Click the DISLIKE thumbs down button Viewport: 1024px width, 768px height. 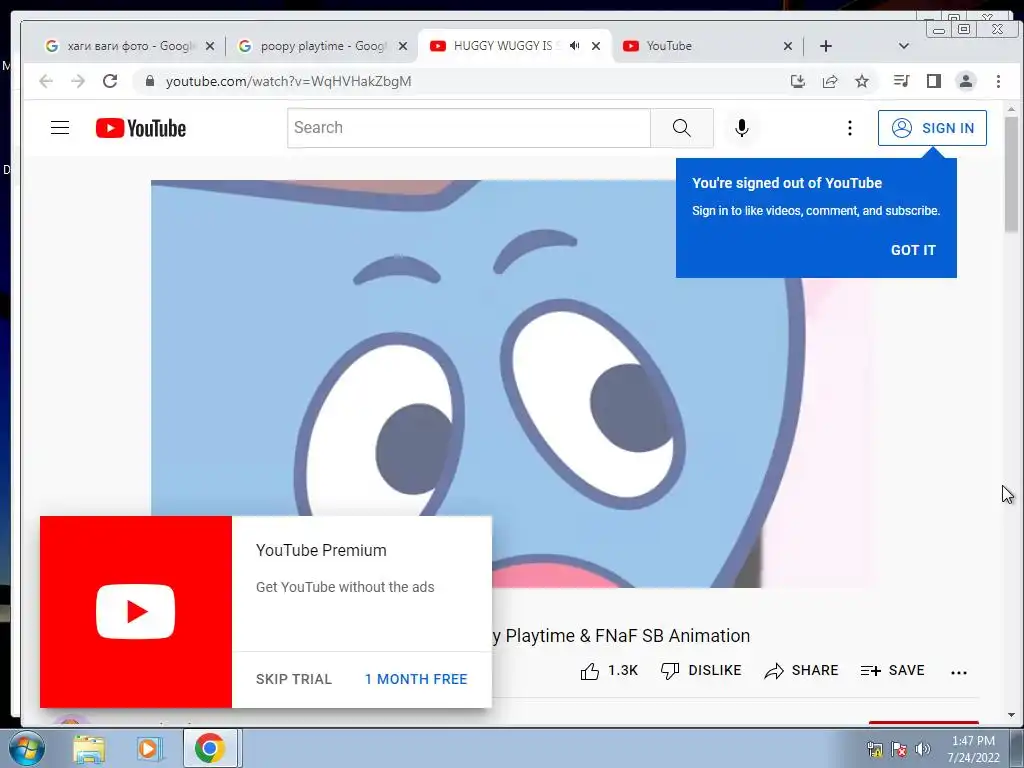(701, 671)
